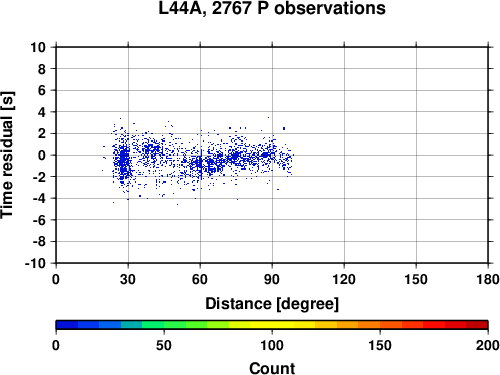
Task: Click the 'Count' colorbar label
Action: point(272,368)
